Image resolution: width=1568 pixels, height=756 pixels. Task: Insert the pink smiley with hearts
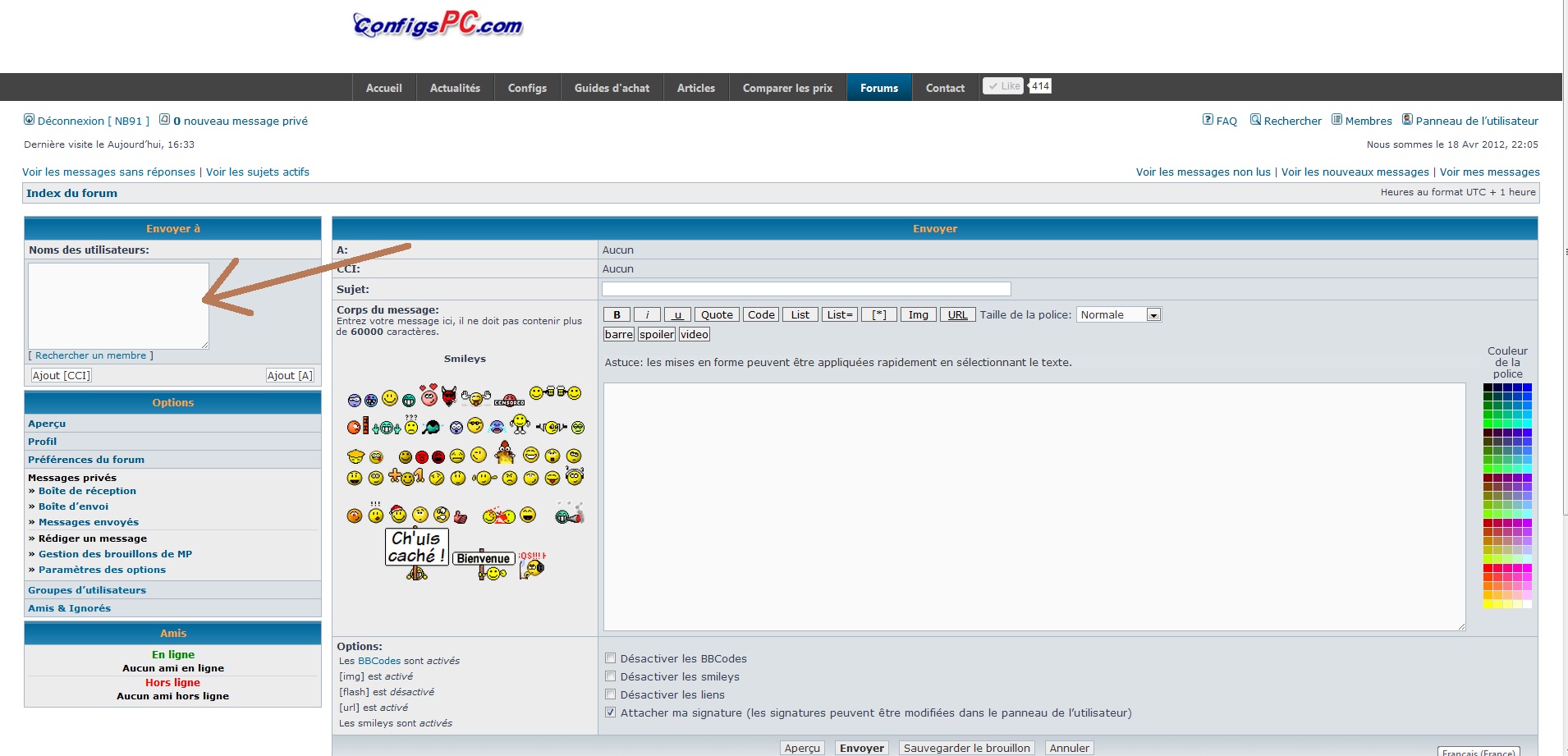[429, 396]
